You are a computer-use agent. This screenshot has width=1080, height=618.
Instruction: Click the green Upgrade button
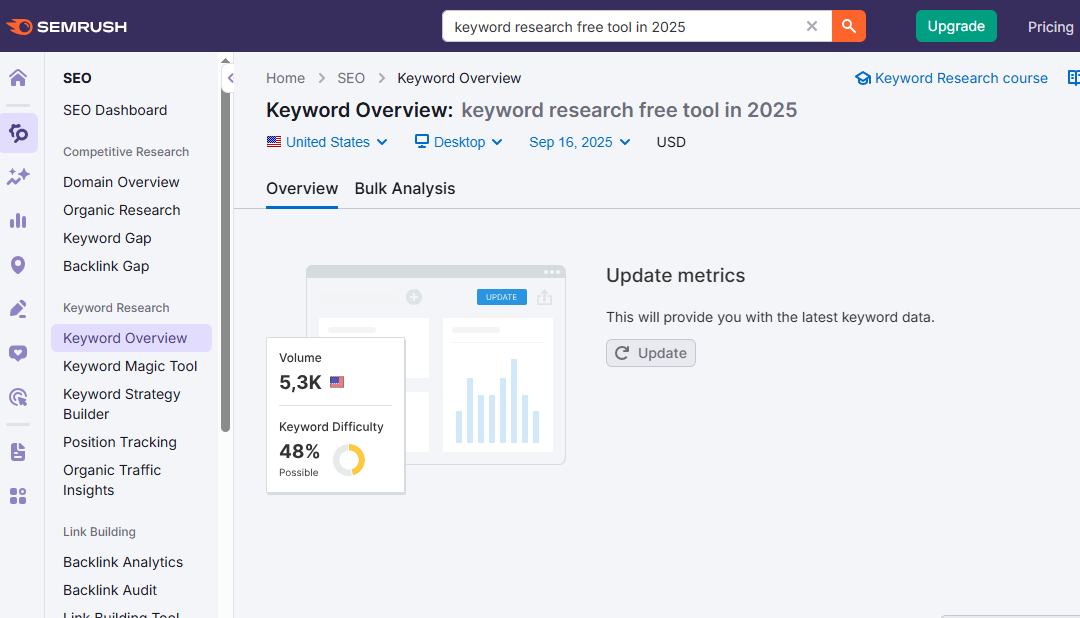956,26
